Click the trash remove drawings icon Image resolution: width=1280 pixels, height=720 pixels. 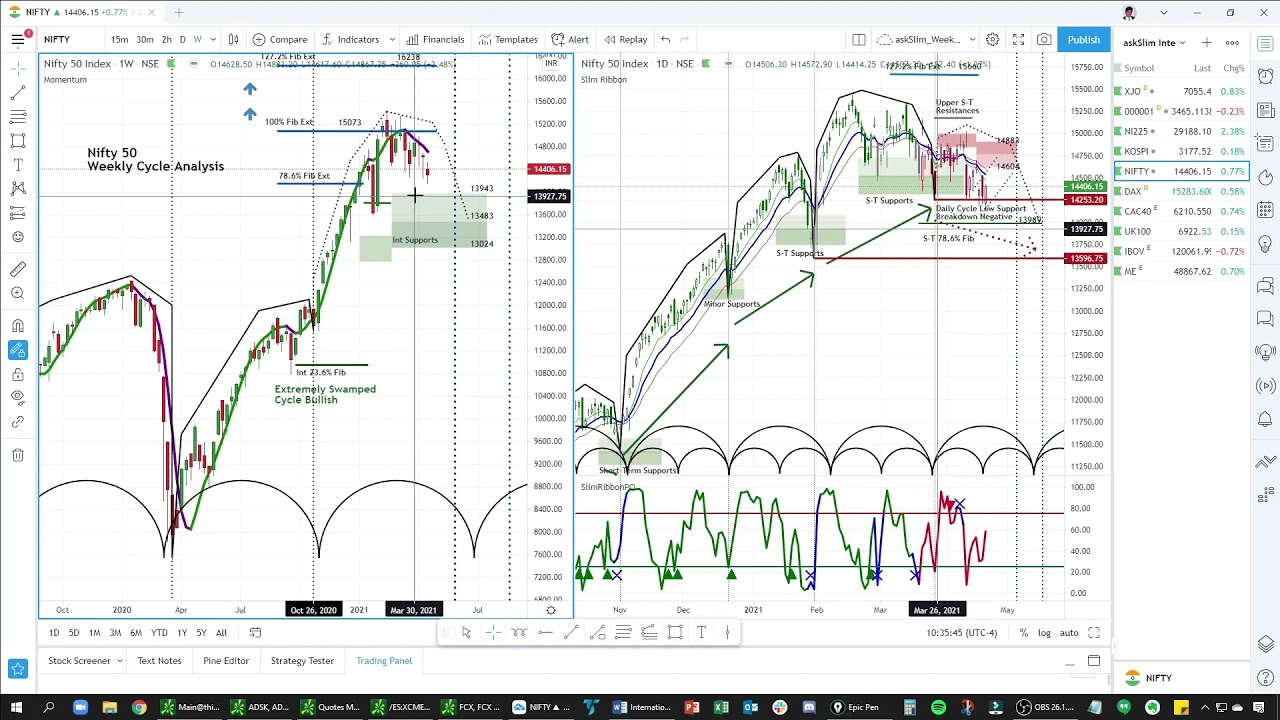[18, 455]
